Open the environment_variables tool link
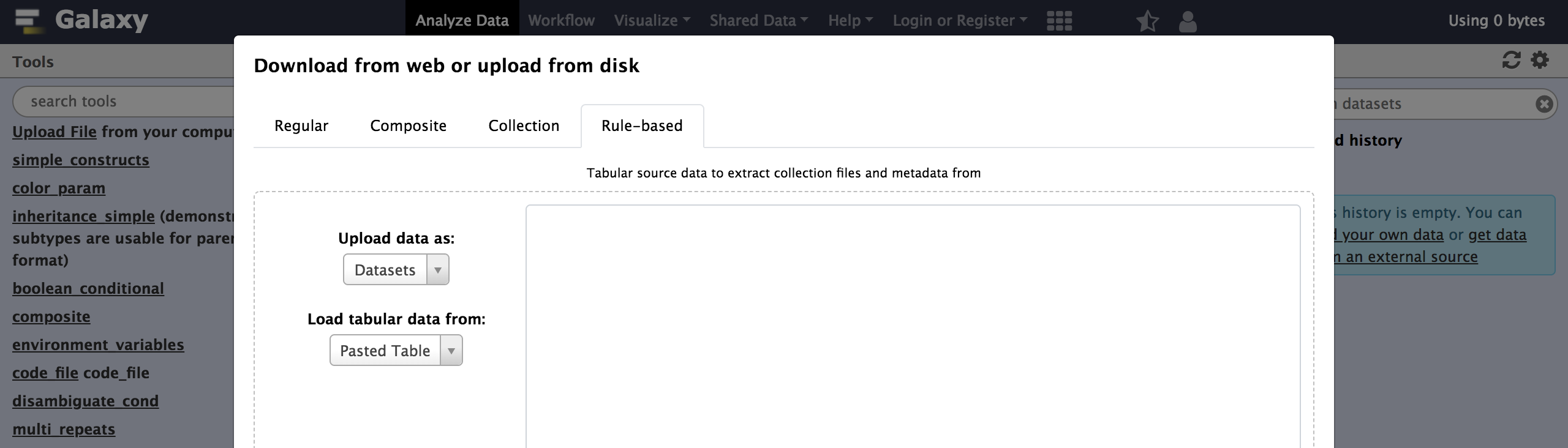The width and height of the screenshot is (1568, 448). click(98, 345)
